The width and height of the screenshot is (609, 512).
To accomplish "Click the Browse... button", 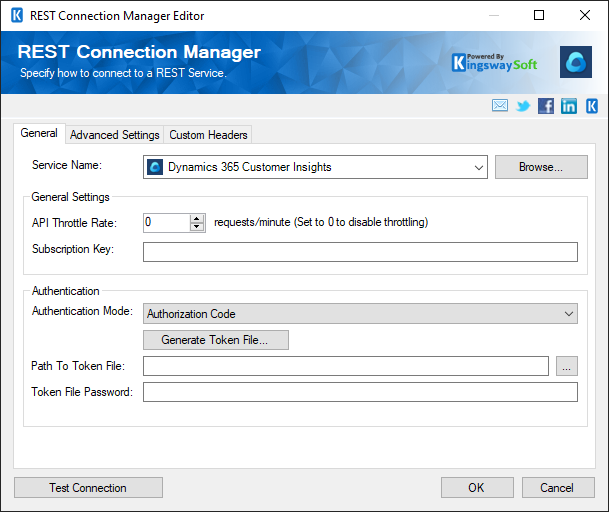I will coord(541,167).
